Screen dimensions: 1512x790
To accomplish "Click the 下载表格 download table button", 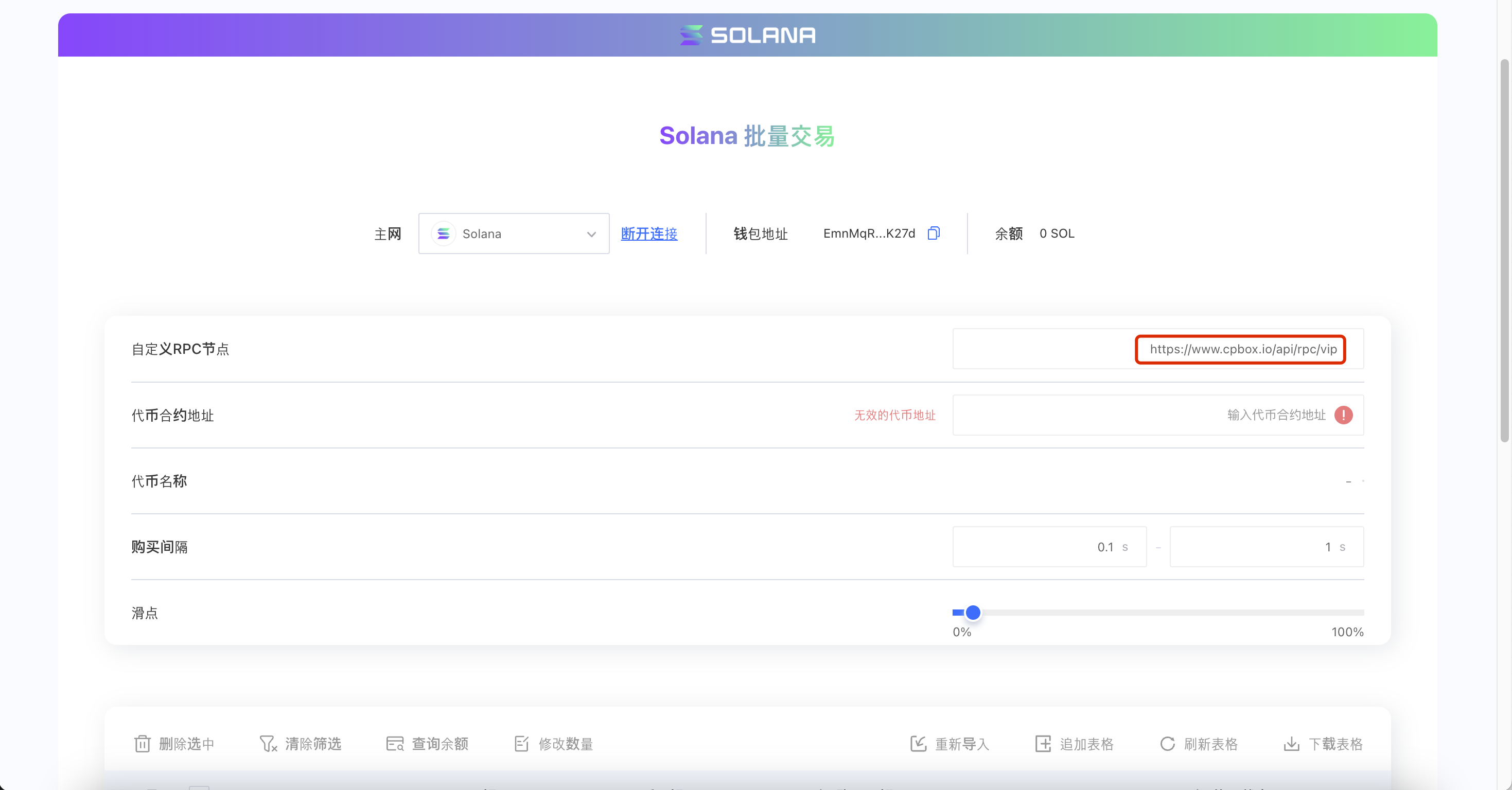I will pyautogui.click(x=1323, y=744).
